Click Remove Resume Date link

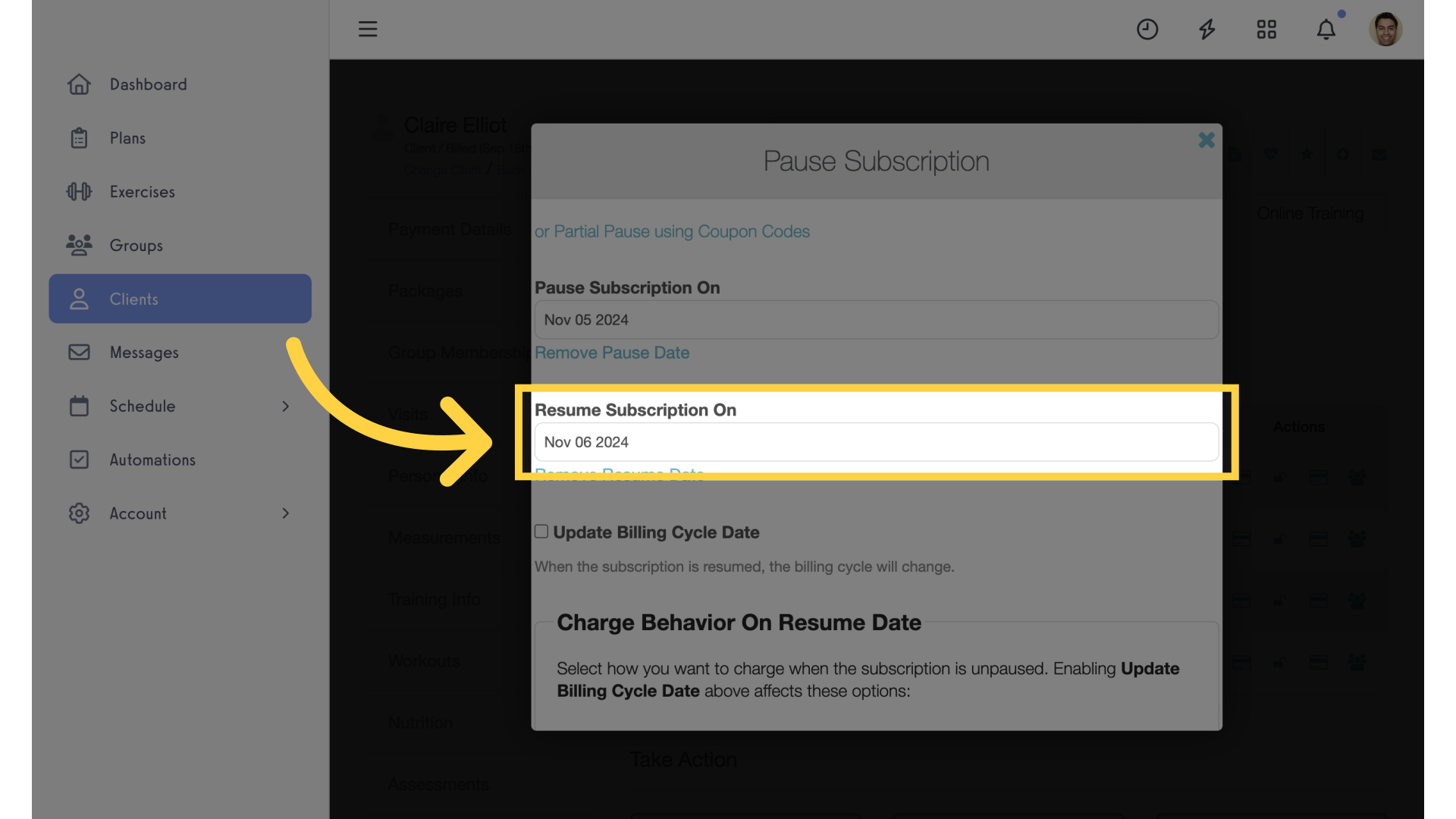click(x=620, y=475)
